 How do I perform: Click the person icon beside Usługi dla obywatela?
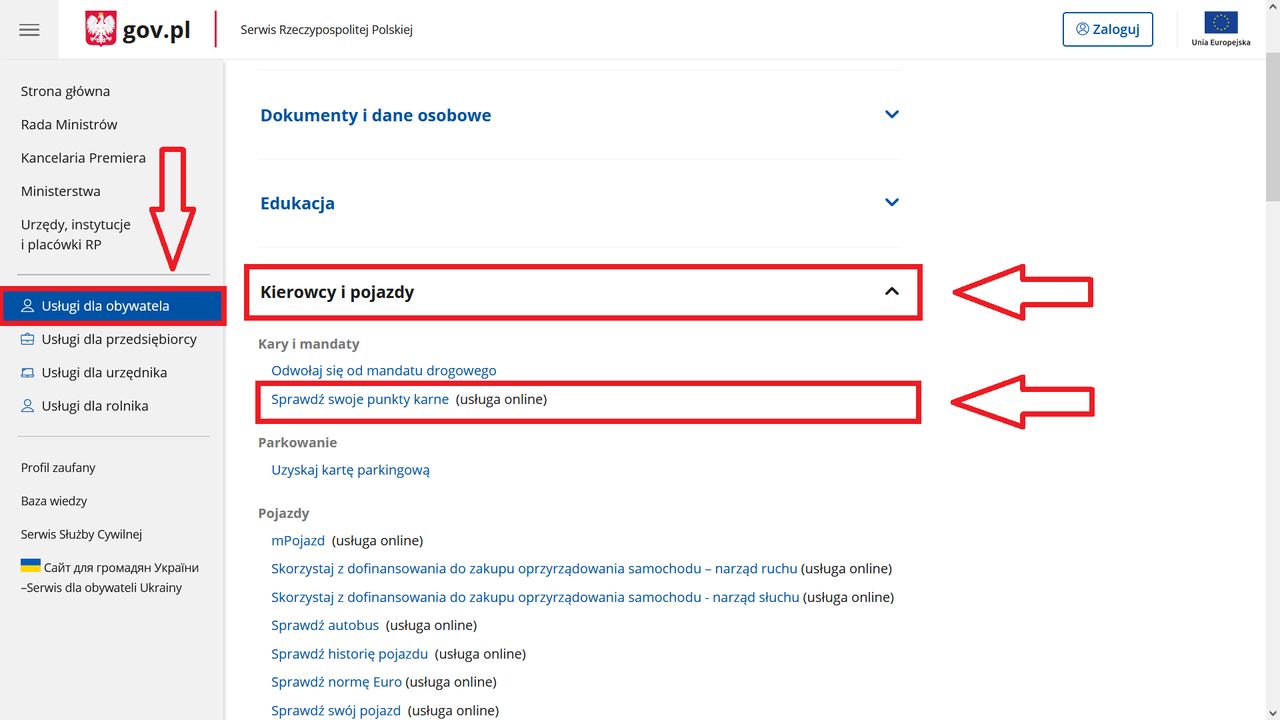click(x=28, y=306)
